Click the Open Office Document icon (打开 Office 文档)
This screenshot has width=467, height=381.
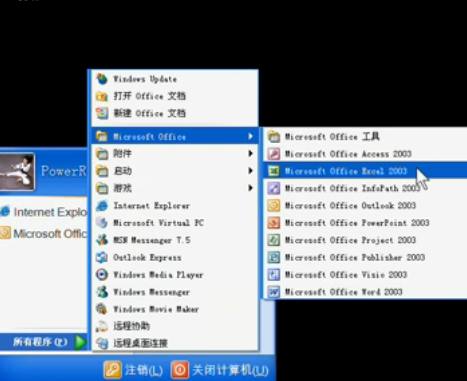pyautogui.click(x=102, y=96)
